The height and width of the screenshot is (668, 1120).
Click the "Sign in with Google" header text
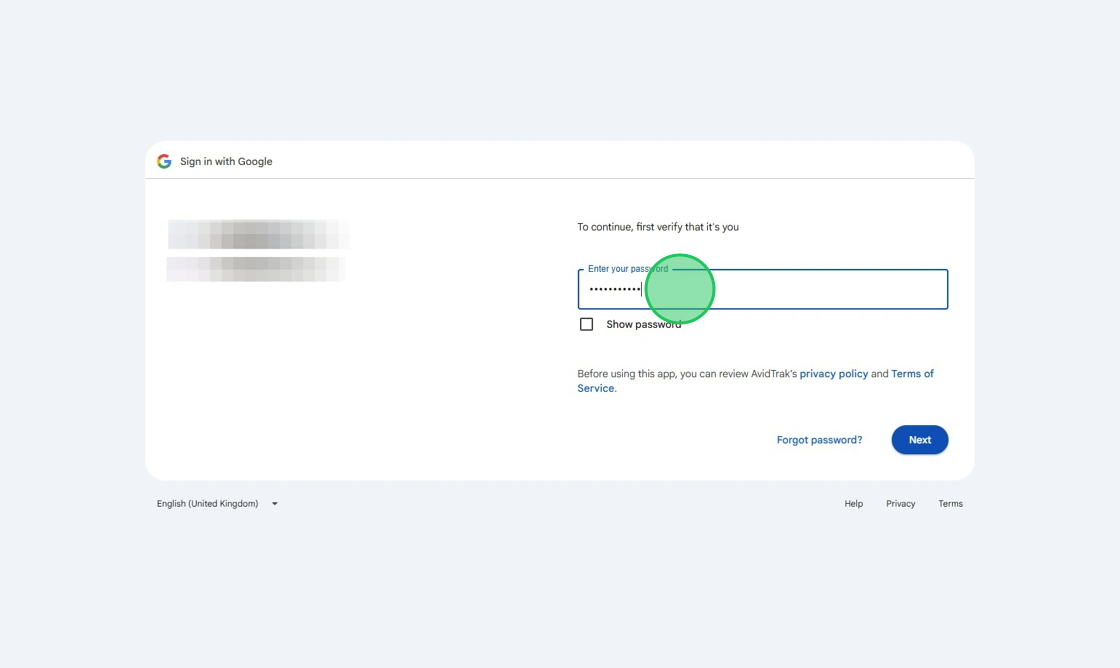[226, 161]
